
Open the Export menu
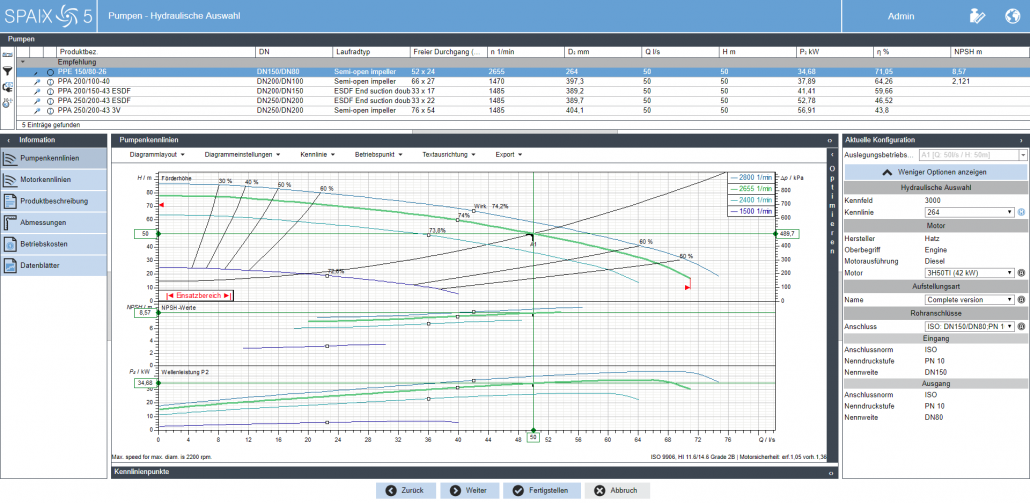(508, 155)
